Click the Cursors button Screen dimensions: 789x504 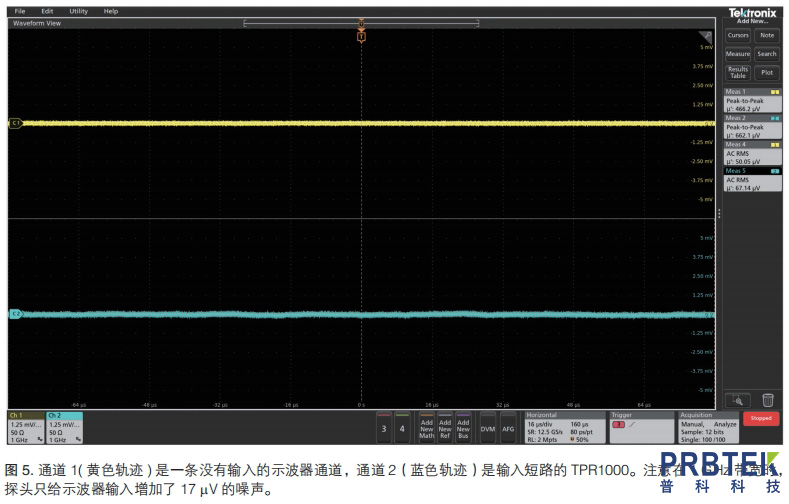coord(738,35)
